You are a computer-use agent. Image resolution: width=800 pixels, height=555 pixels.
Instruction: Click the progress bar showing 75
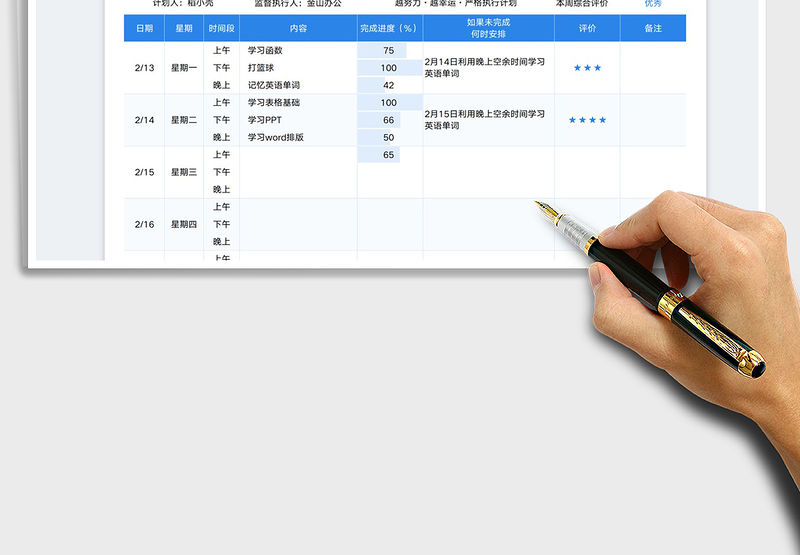click(388, 50)
